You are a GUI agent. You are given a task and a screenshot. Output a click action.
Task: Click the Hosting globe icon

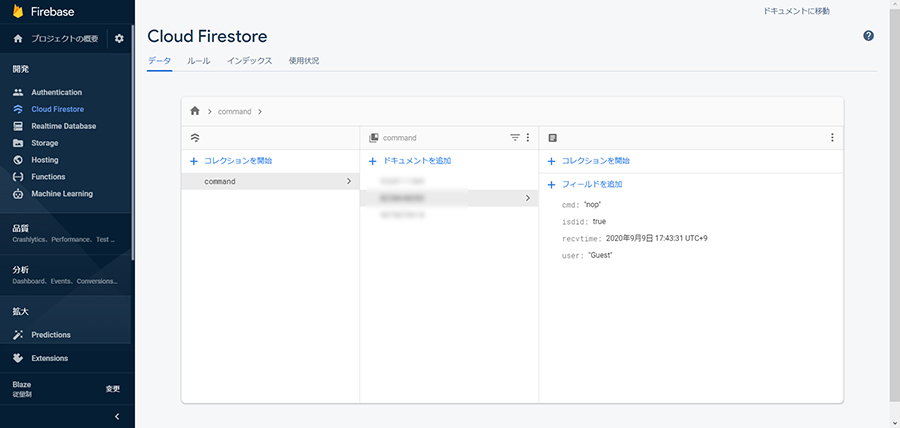[x=18, y=160]
